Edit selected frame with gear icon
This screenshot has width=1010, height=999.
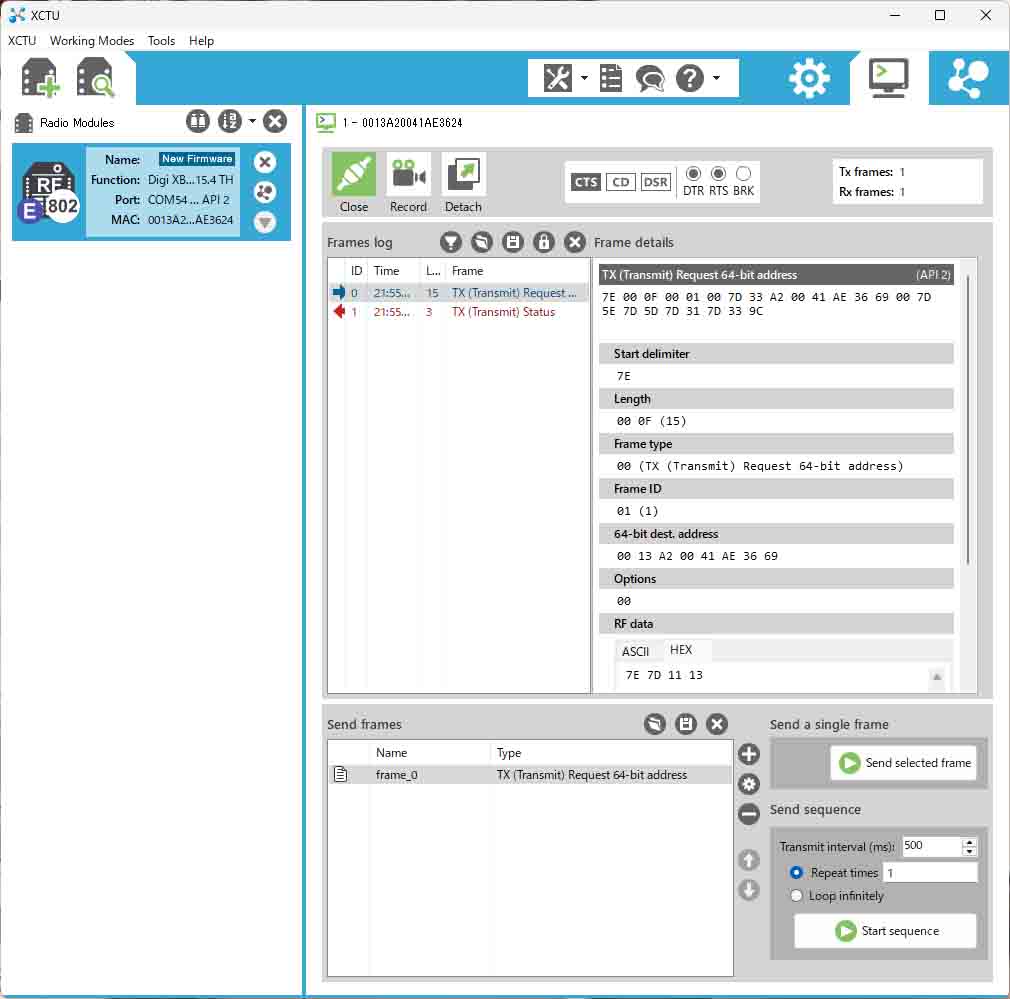(748, 784)
